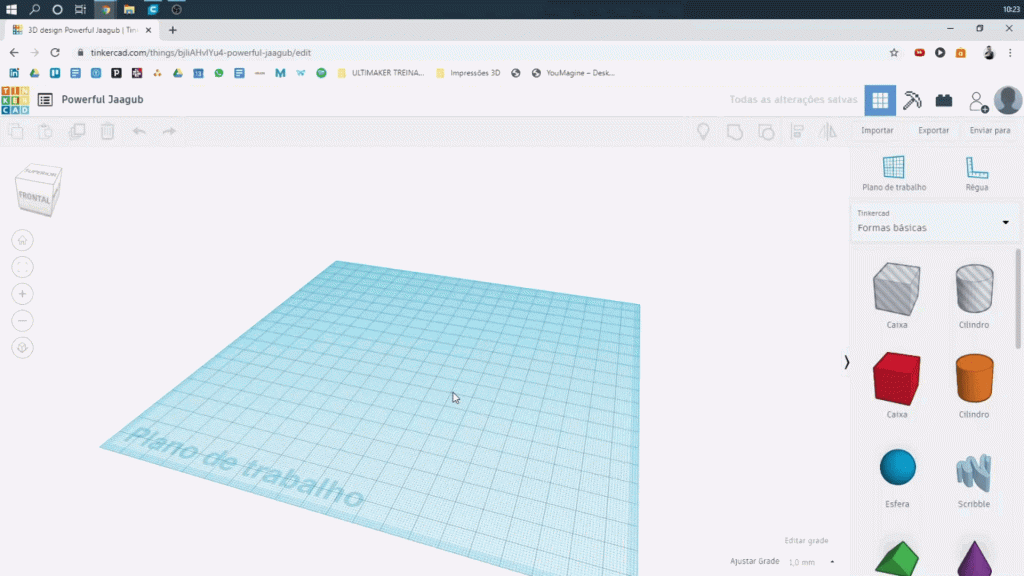Open the Impressões 3D bookmark folder

[468, 73]
